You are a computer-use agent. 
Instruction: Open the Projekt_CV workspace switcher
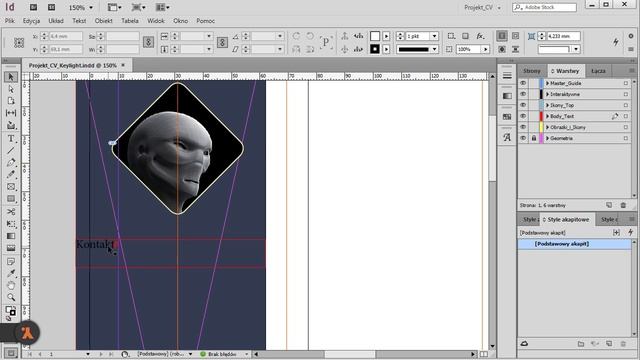[x=482, y=7]
